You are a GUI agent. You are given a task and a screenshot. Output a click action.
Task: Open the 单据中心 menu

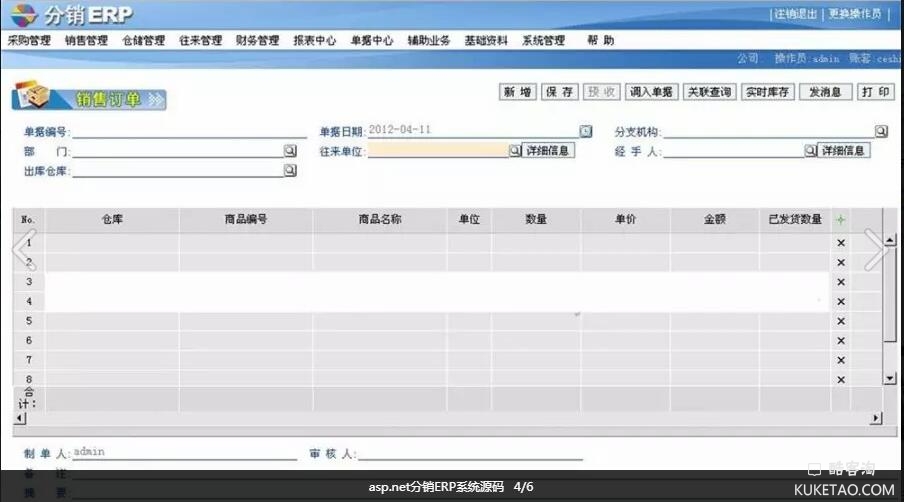tap(372, 40)
